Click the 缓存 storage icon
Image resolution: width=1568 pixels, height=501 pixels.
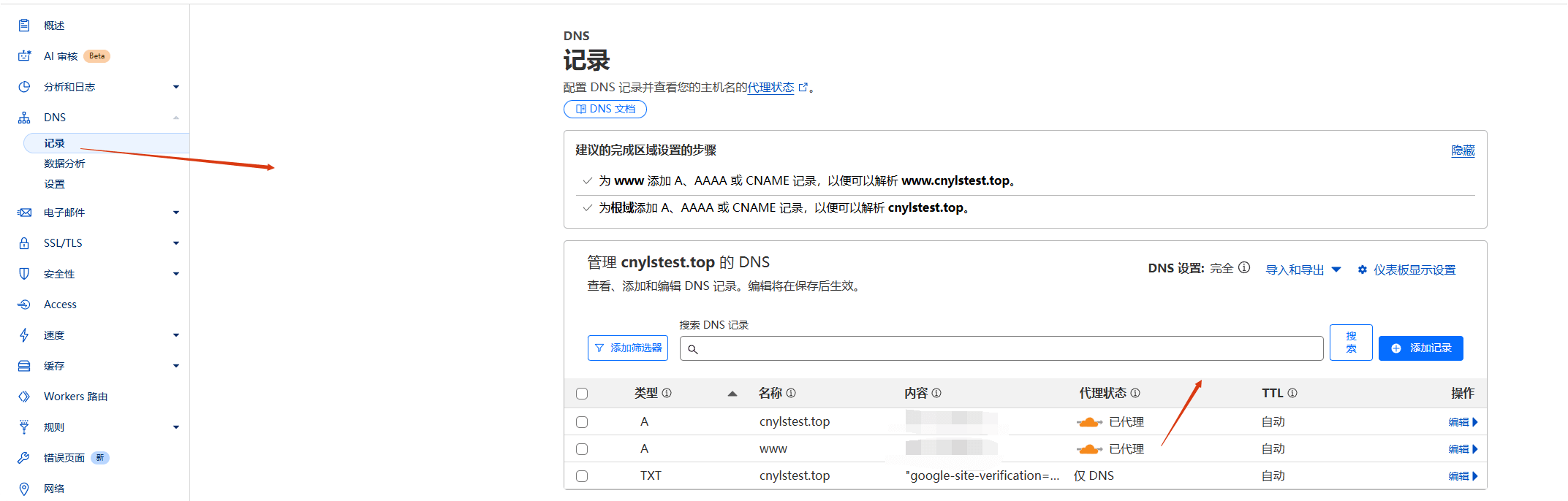pyautogui.click(x=24, y=366)
